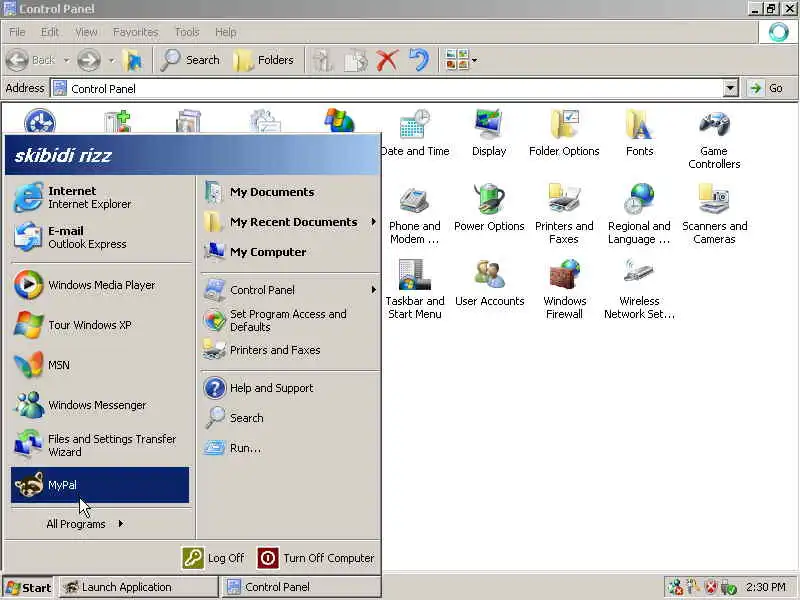This screenshot has height=600, width=800.
Task: Open the Help menu
Action: coord(225,32)
